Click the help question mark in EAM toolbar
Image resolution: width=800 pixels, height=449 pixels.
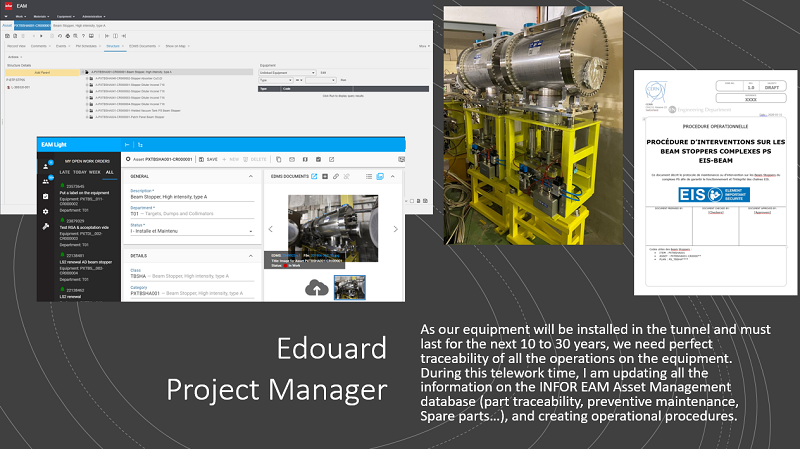pos(83,36)
